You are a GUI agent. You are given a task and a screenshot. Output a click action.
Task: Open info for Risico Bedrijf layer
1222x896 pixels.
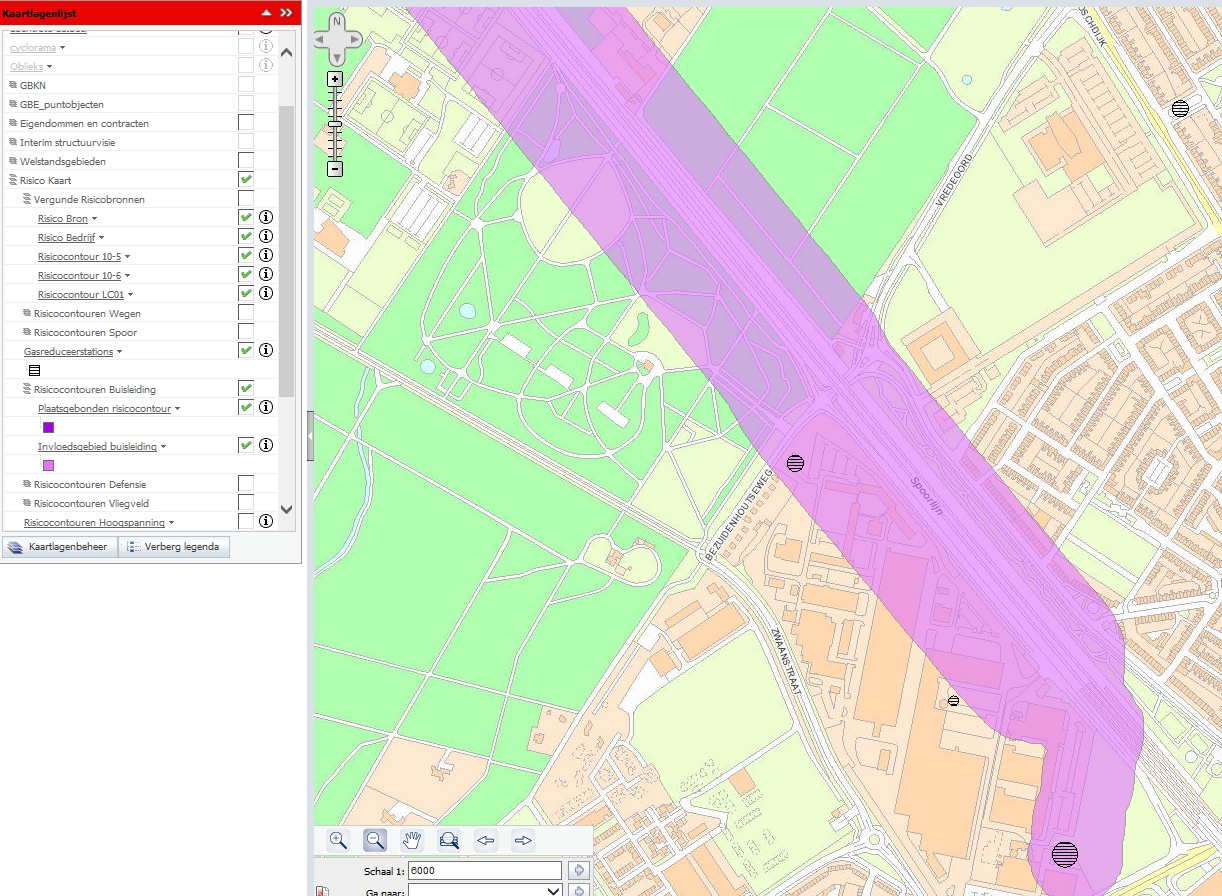[x=266, y=236]
